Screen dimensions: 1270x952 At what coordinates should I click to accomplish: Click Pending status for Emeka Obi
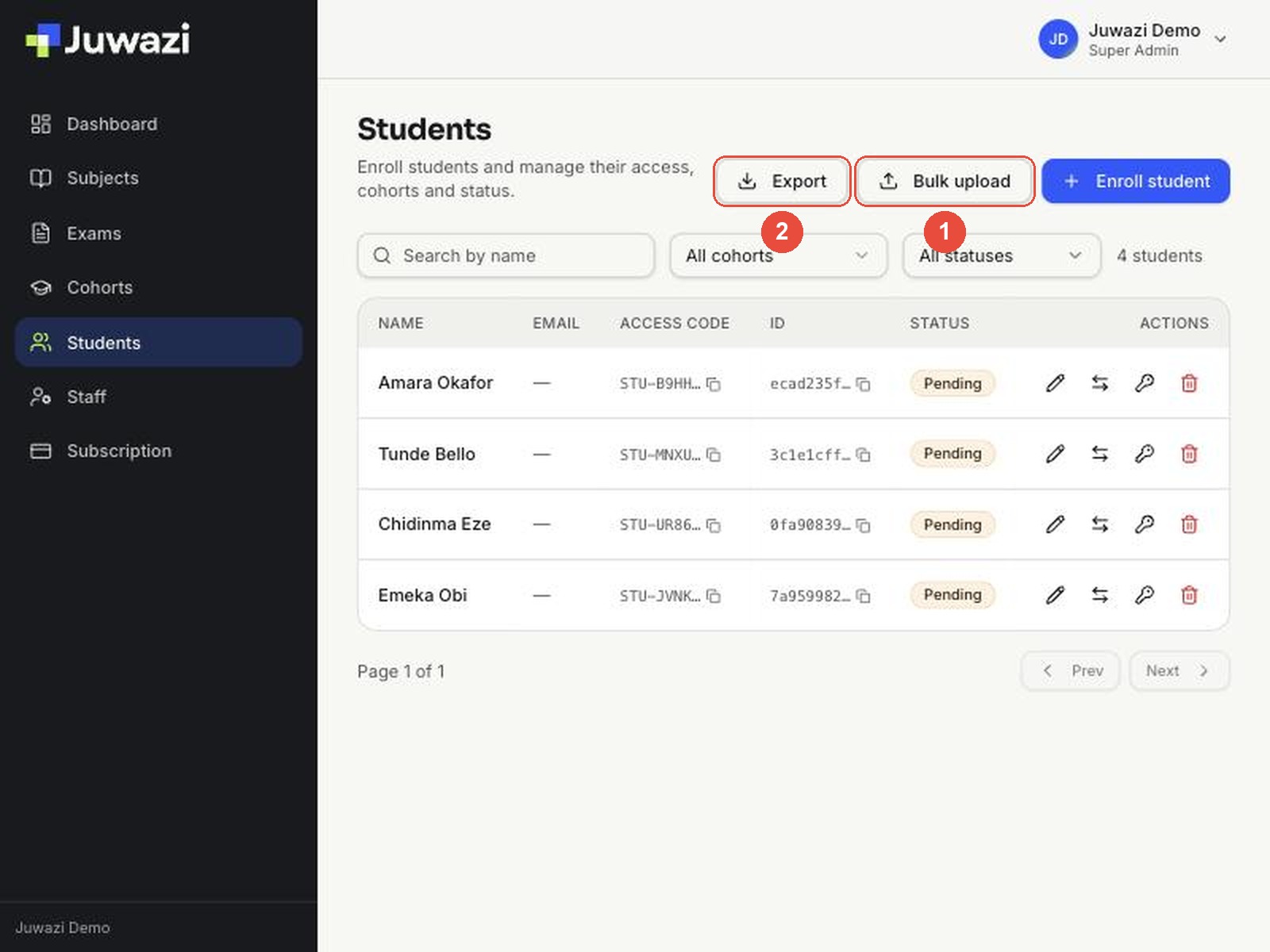coord(952,595)
